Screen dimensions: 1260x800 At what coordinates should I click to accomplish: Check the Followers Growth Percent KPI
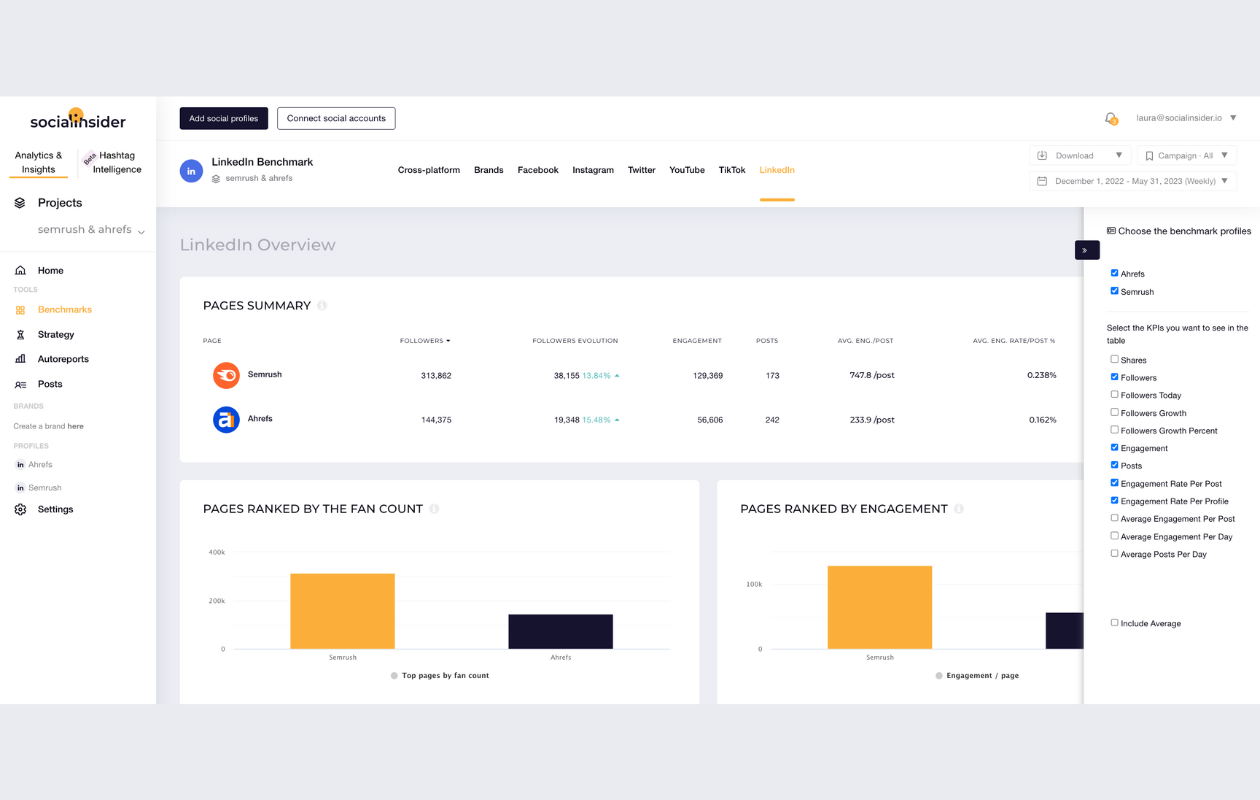click(1114, 430)
